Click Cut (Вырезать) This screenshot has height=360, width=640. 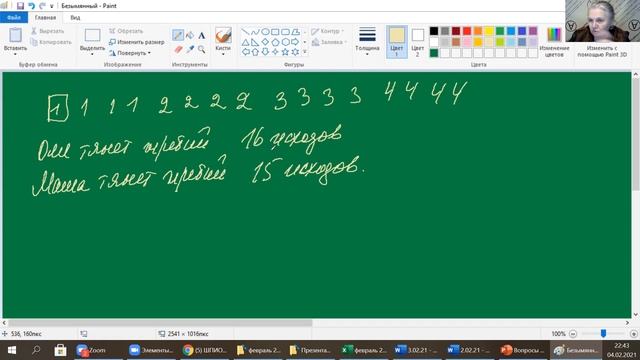[x=48, y=31]
